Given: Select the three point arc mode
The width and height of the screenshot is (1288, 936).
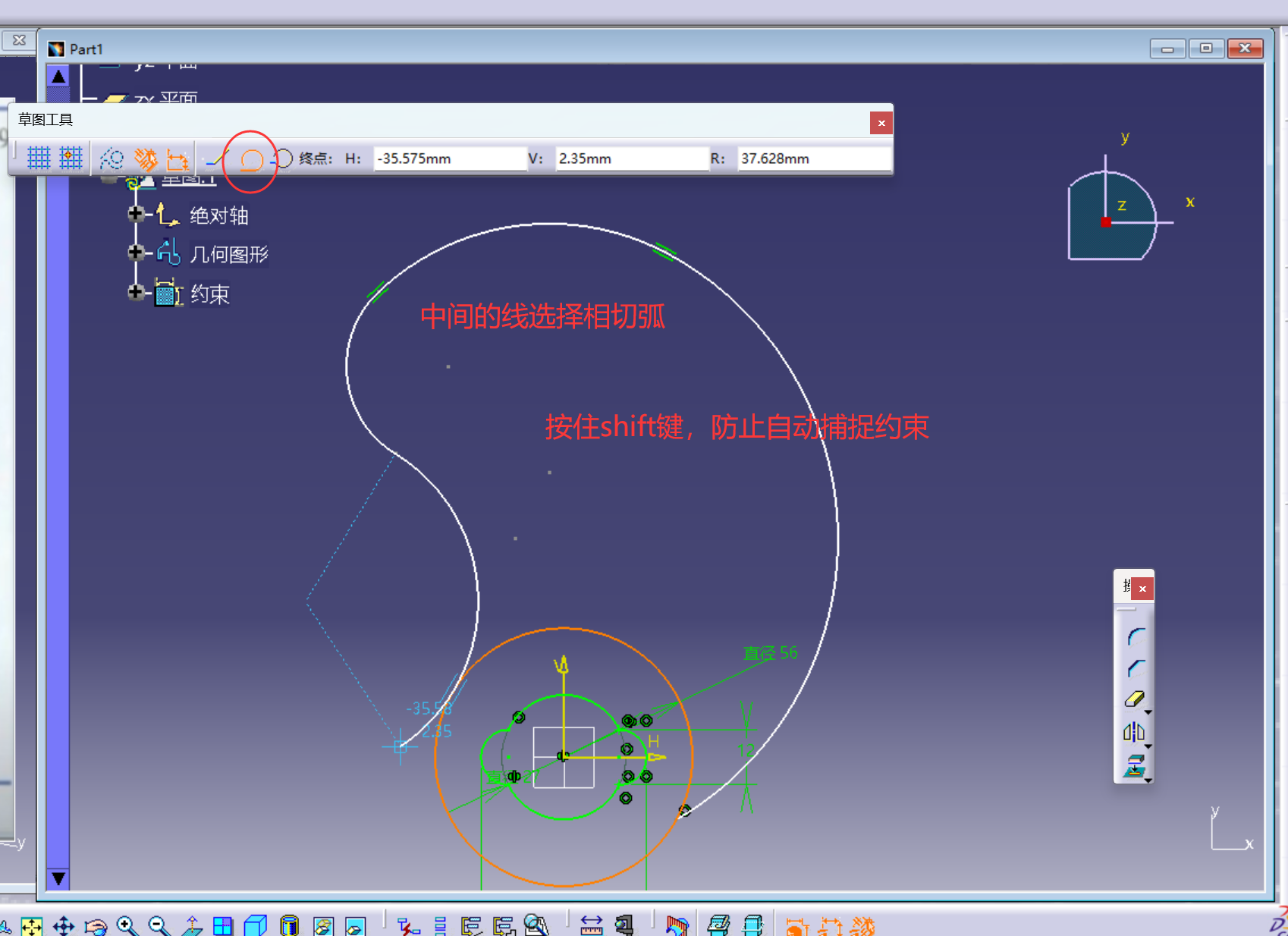Looking at the screenshot, I should [x=282, y=159].
